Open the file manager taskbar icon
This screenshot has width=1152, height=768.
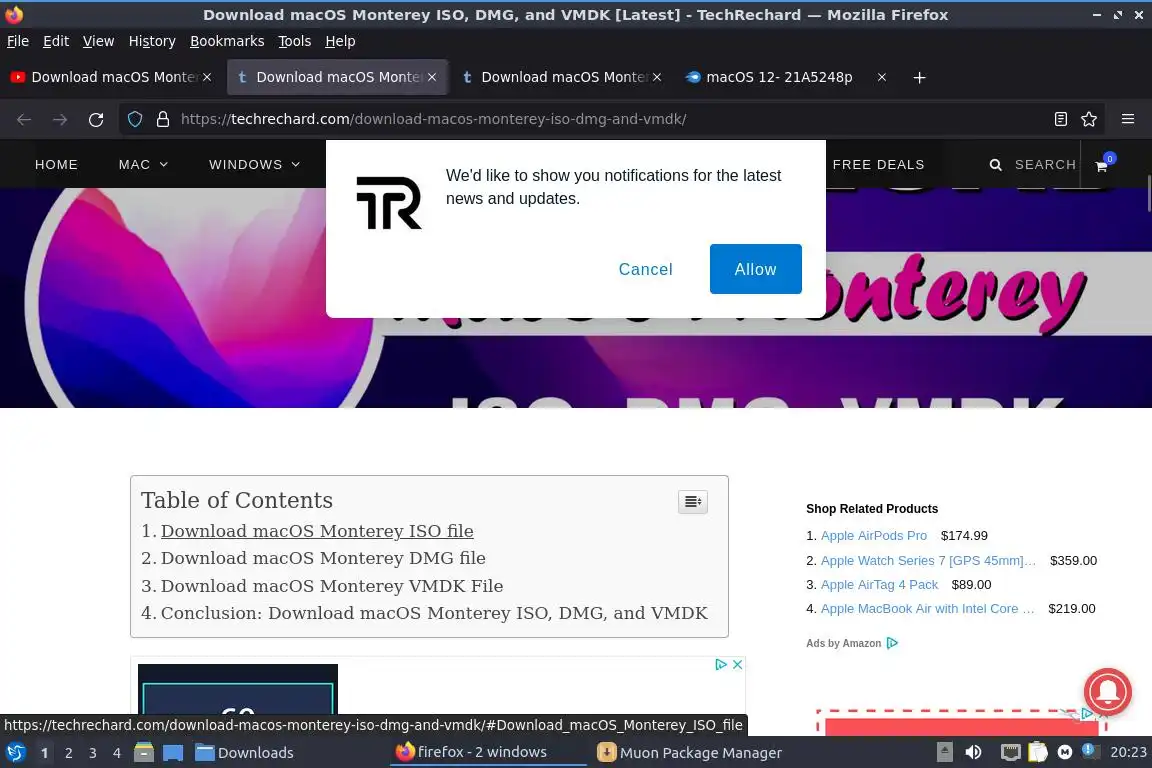(144, 753)
